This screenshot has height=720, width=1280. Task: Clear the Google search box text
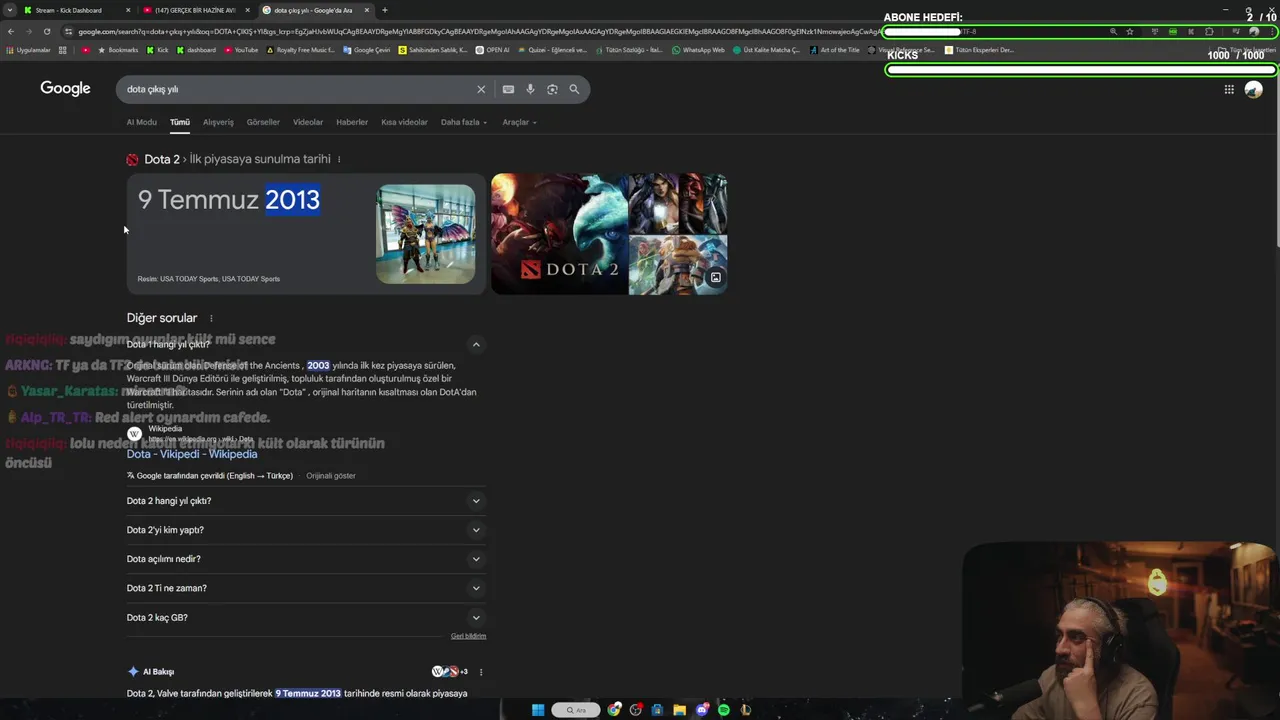[x=481, y=89]
